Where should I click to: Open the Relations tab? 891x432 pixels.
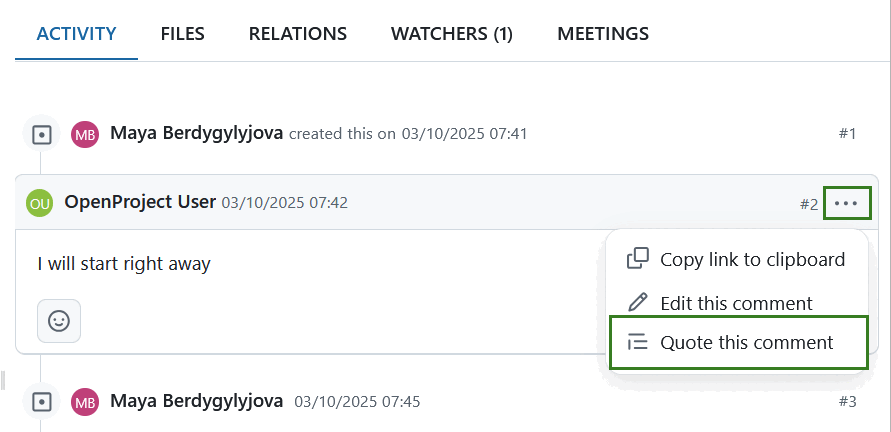click(297, 34)
